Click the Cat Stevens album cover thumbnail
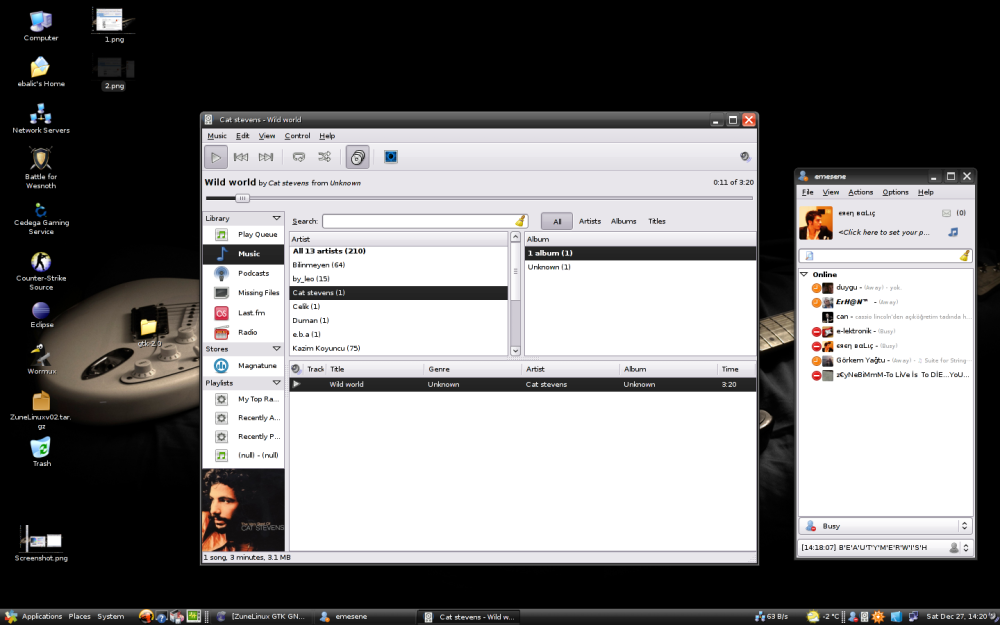 (x=243, y=510)
